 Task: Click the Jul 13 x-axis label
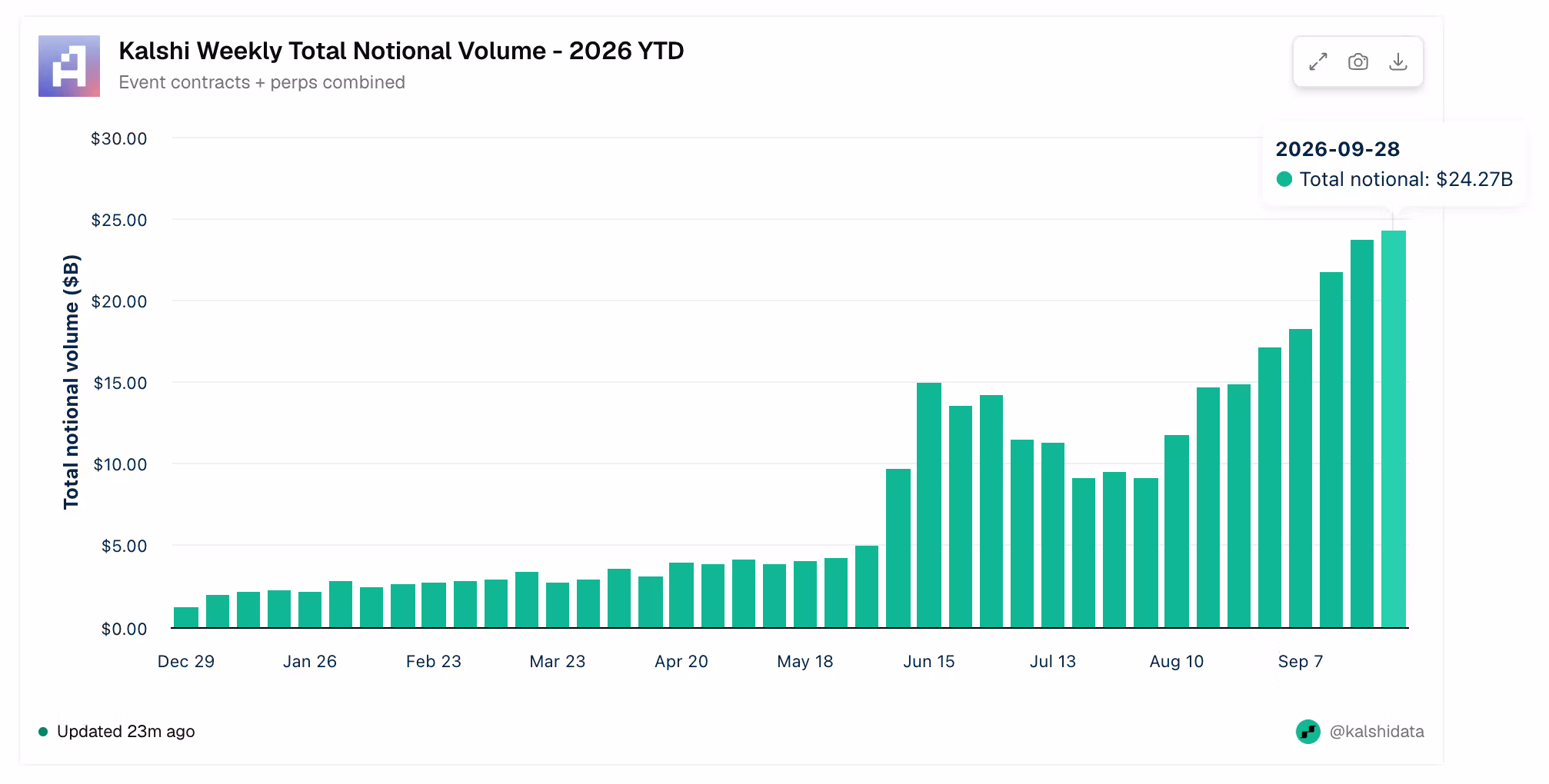[x=1053, y=662]
